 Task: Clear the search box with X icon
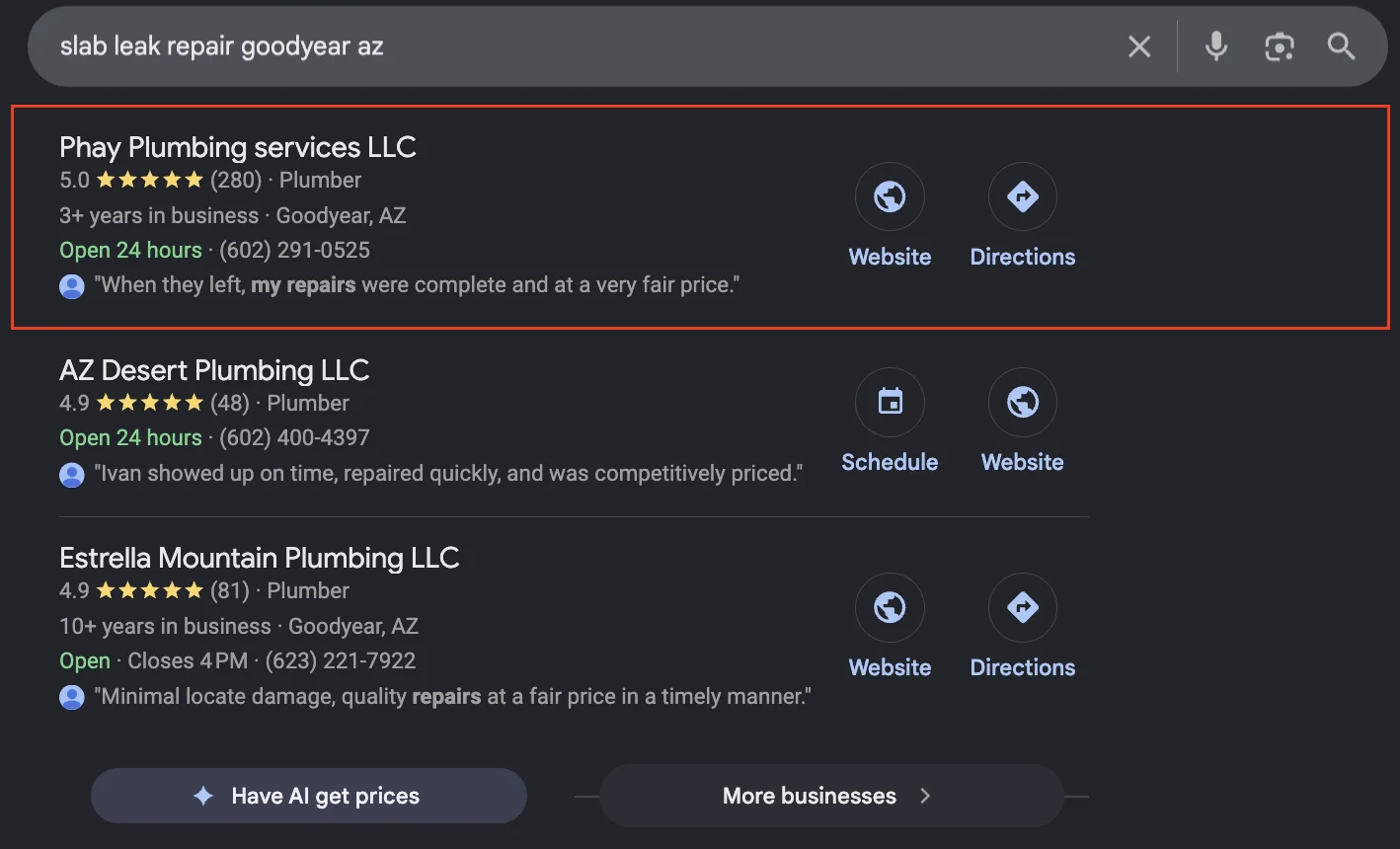pyautogui.click(x=1139, y=46)
